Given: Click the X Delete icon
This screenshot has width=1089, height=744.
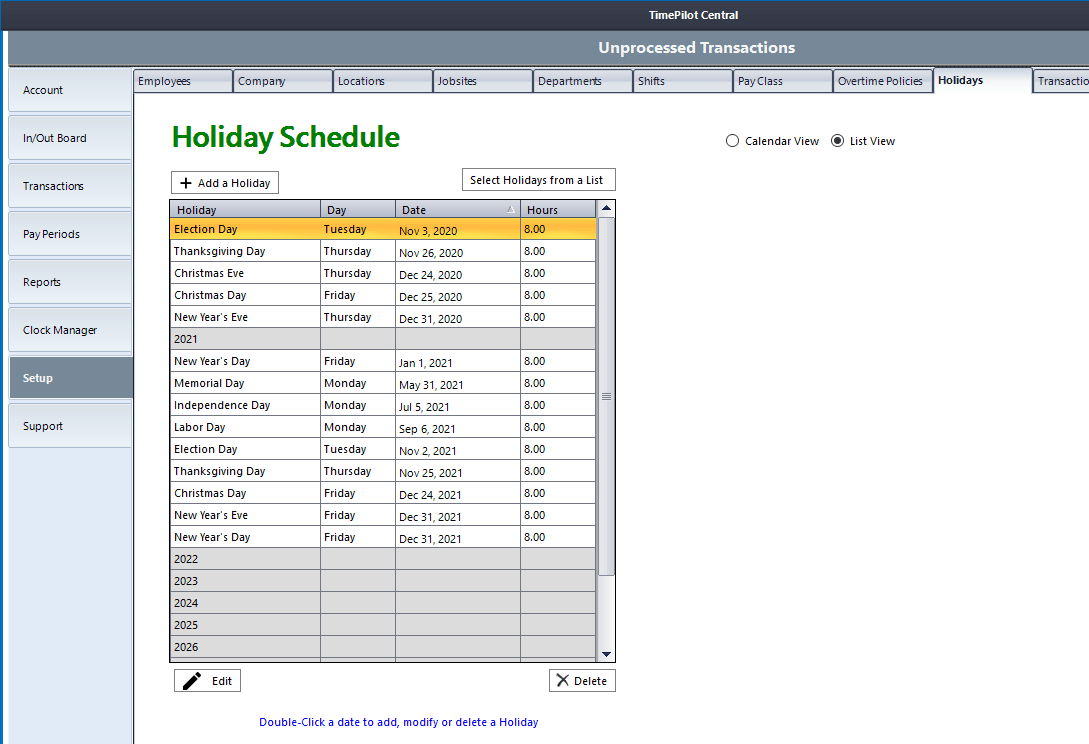Looking at the screenshot, I should [561, 680].
